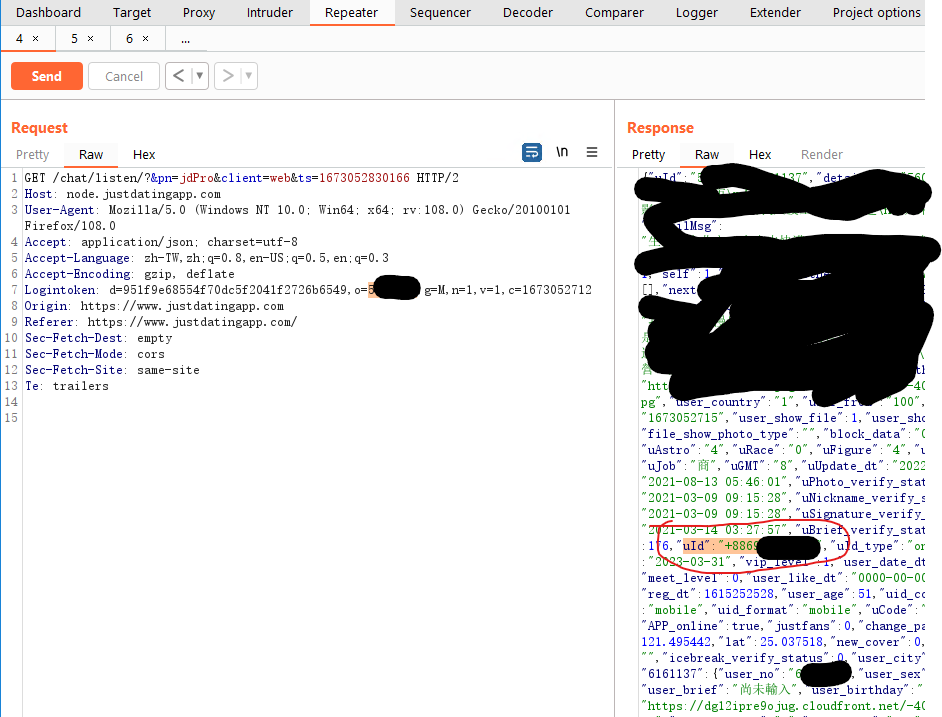Toggle the word wrap icon in Request

[532, 153]
